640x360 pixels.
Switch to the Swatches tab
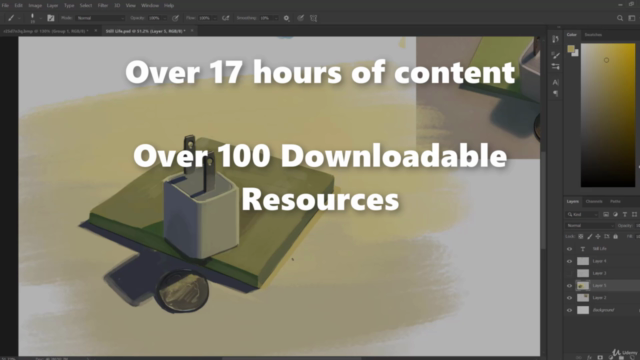click(x=593, y=35)
